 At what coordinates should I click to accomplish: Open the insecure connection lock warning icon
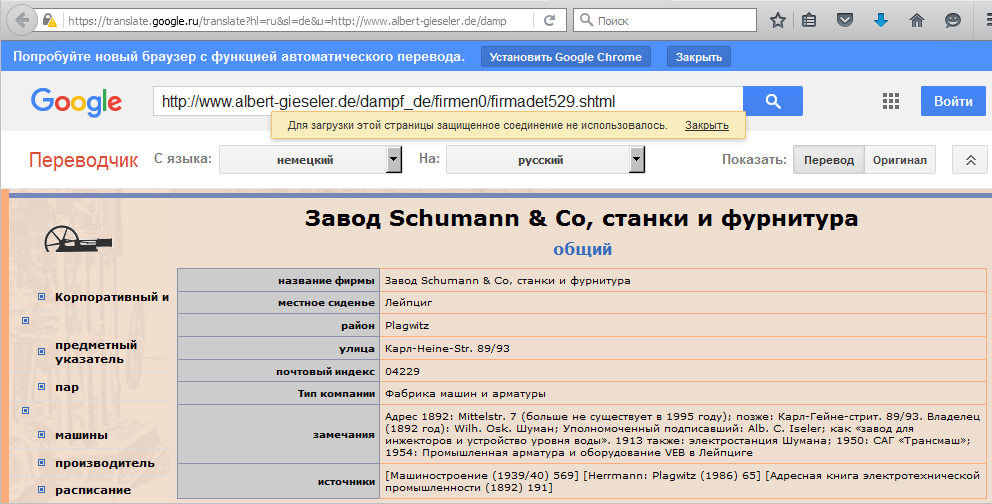point(49,21)
